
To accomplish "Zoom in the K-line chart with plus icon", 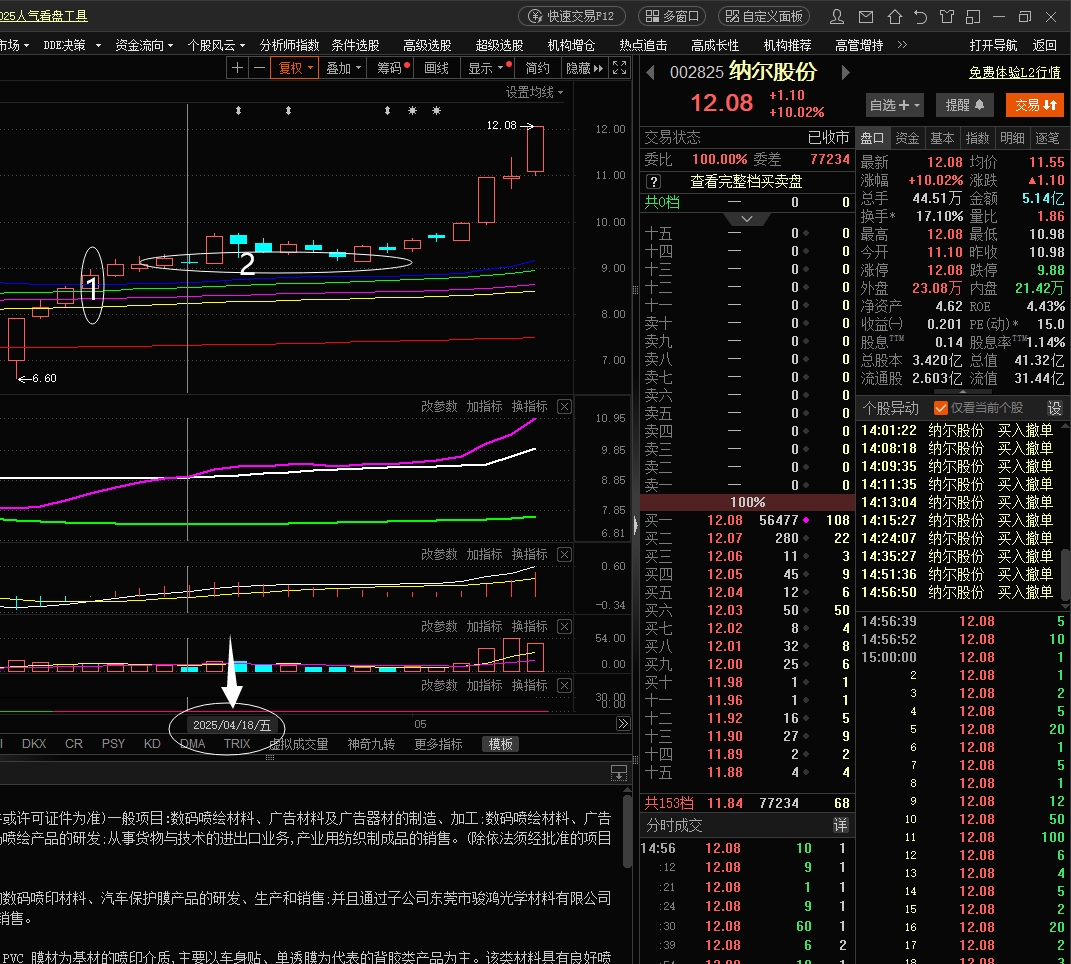I will 237,68.
